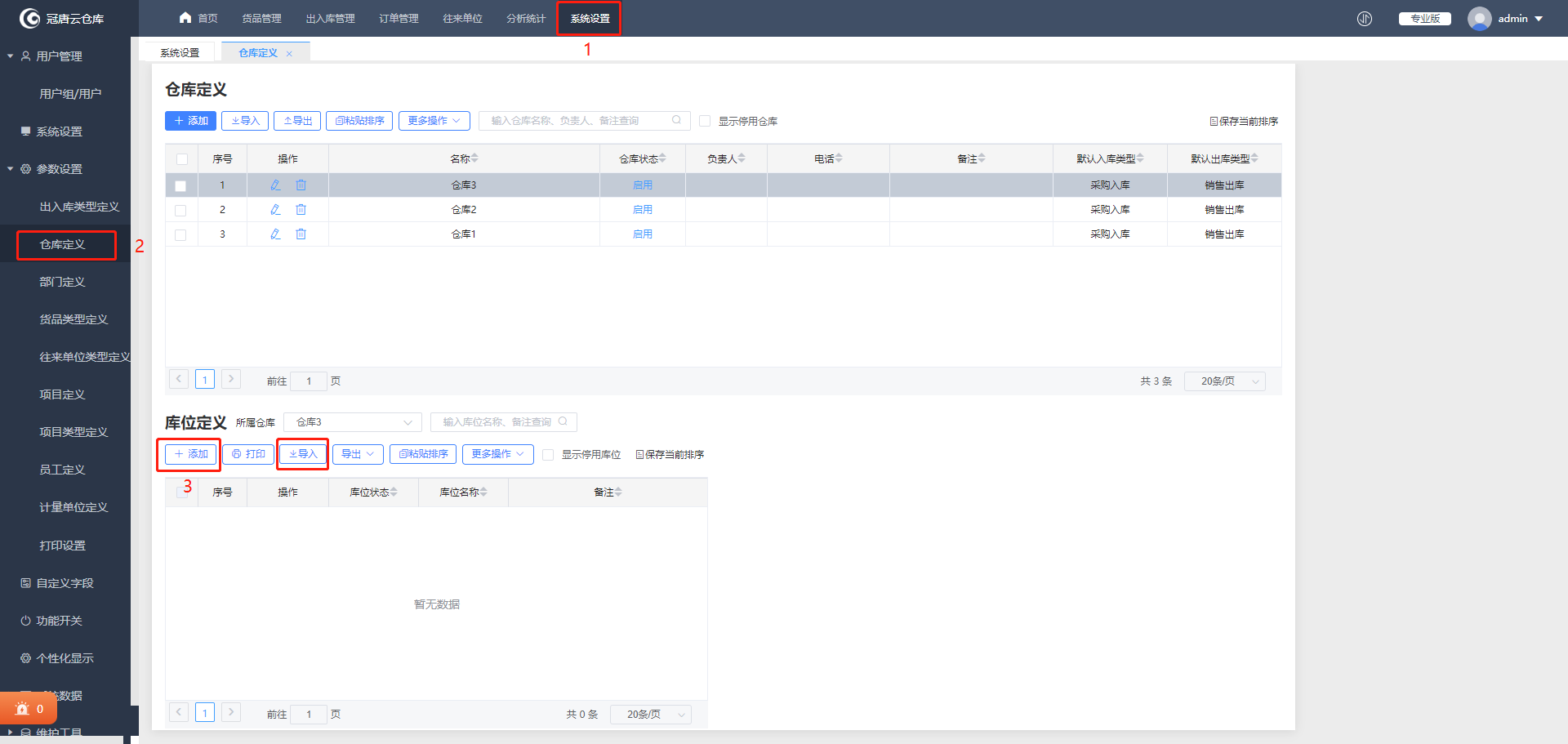Click search icon in warehouse search box
This screenshot has height=744, width=1568.
[676, 120]
